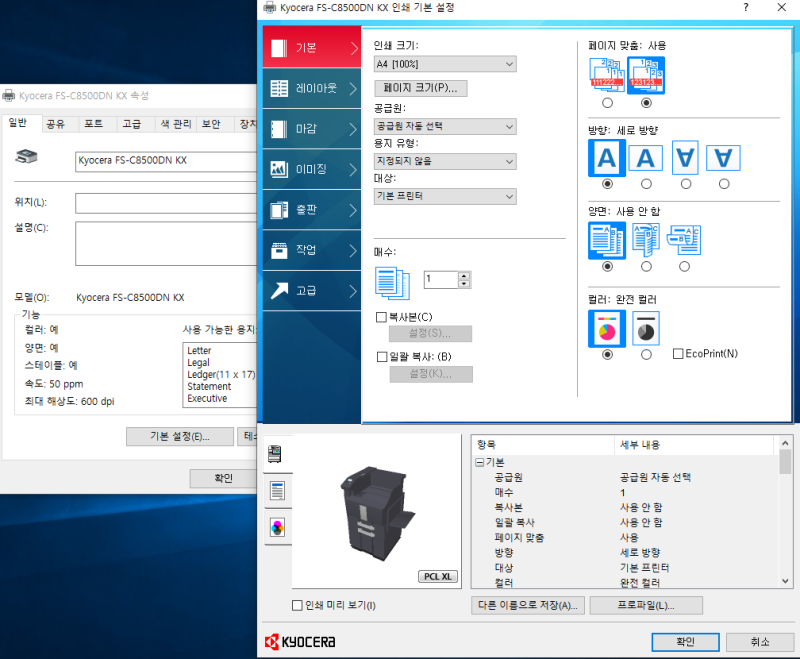The image size is (800, 659).
Task: Collapse the 기본 tree node
Action: pos(480,462)
